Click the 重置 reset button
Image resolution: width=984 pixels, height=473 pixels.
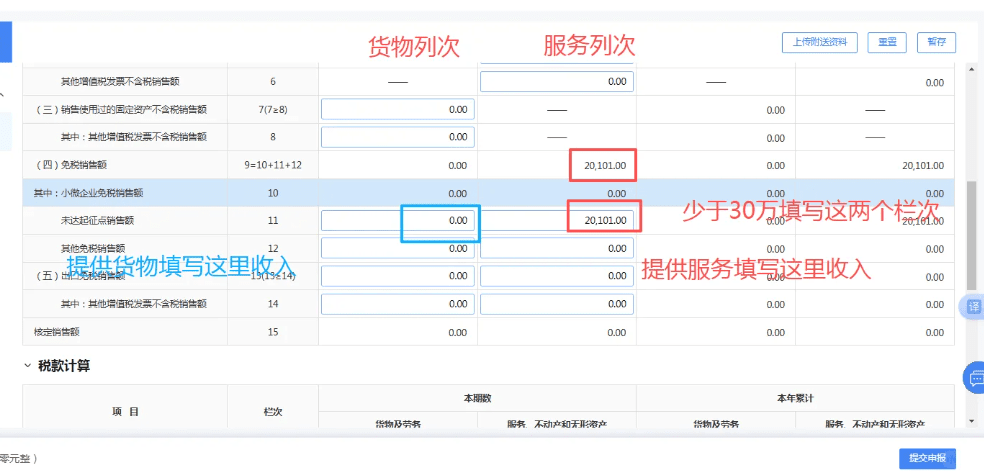coord(887,42)
